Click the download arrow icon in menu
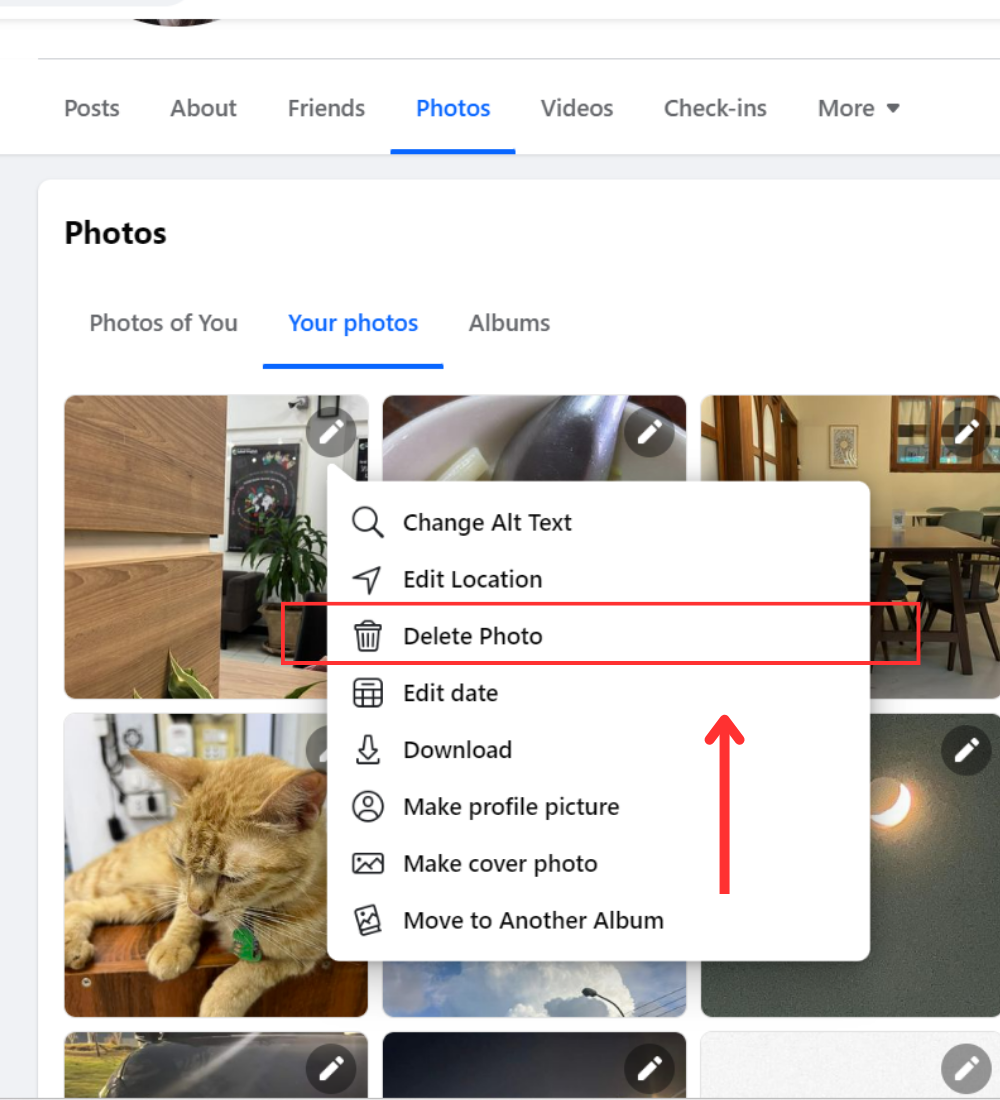 [x=368, y=750]
